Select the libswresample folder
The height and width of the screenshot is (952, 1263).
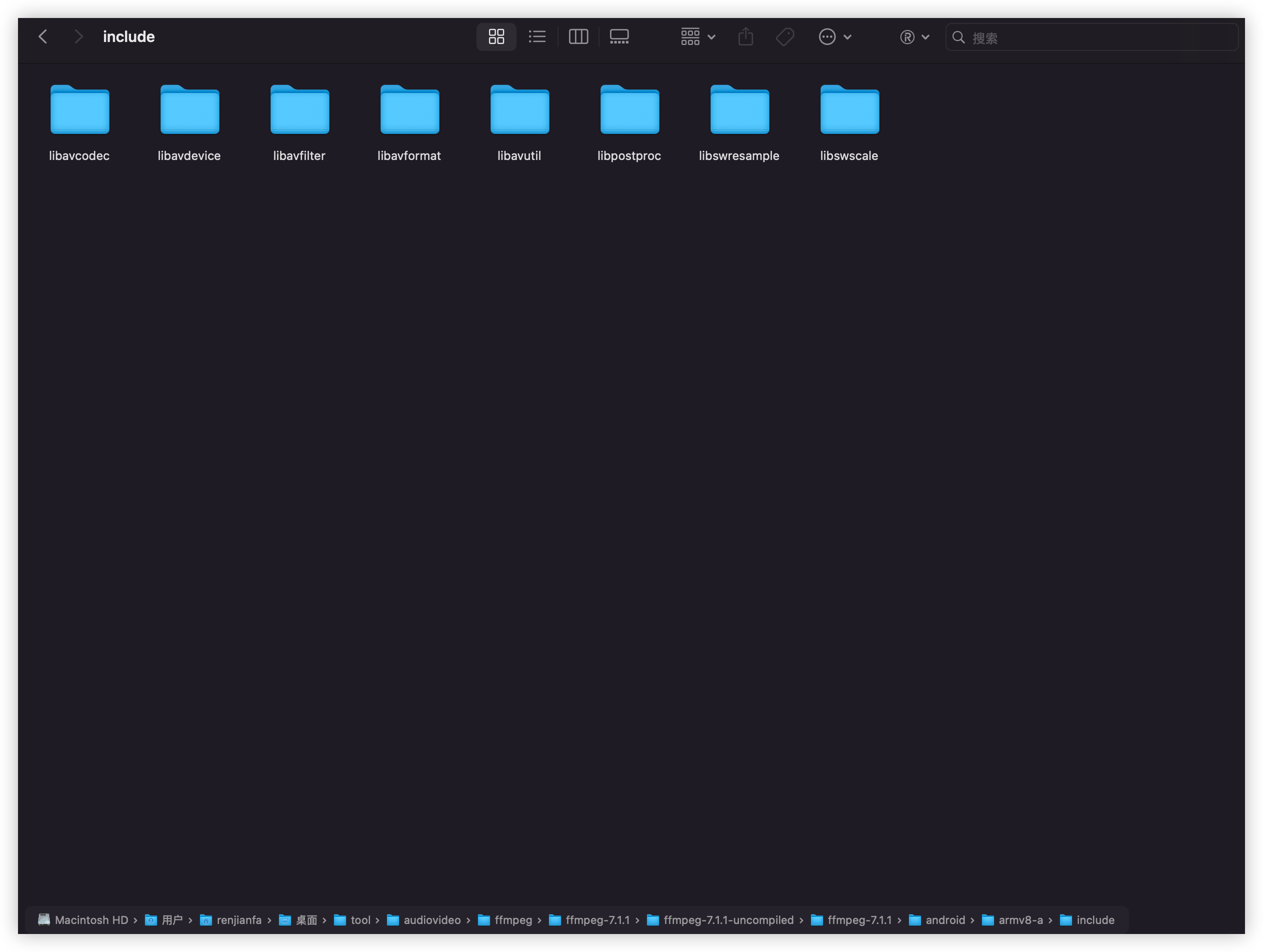tap(739, 110)
